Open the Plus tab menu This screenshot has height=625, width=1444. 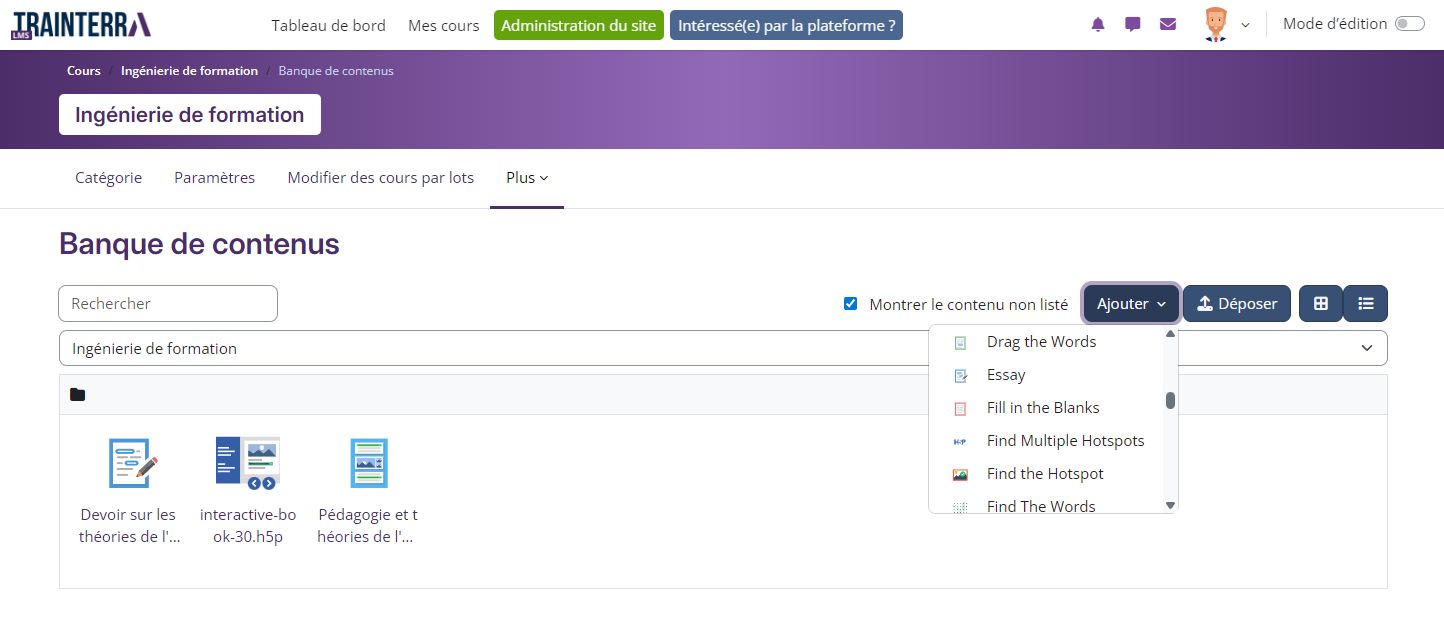click(526, 178)
